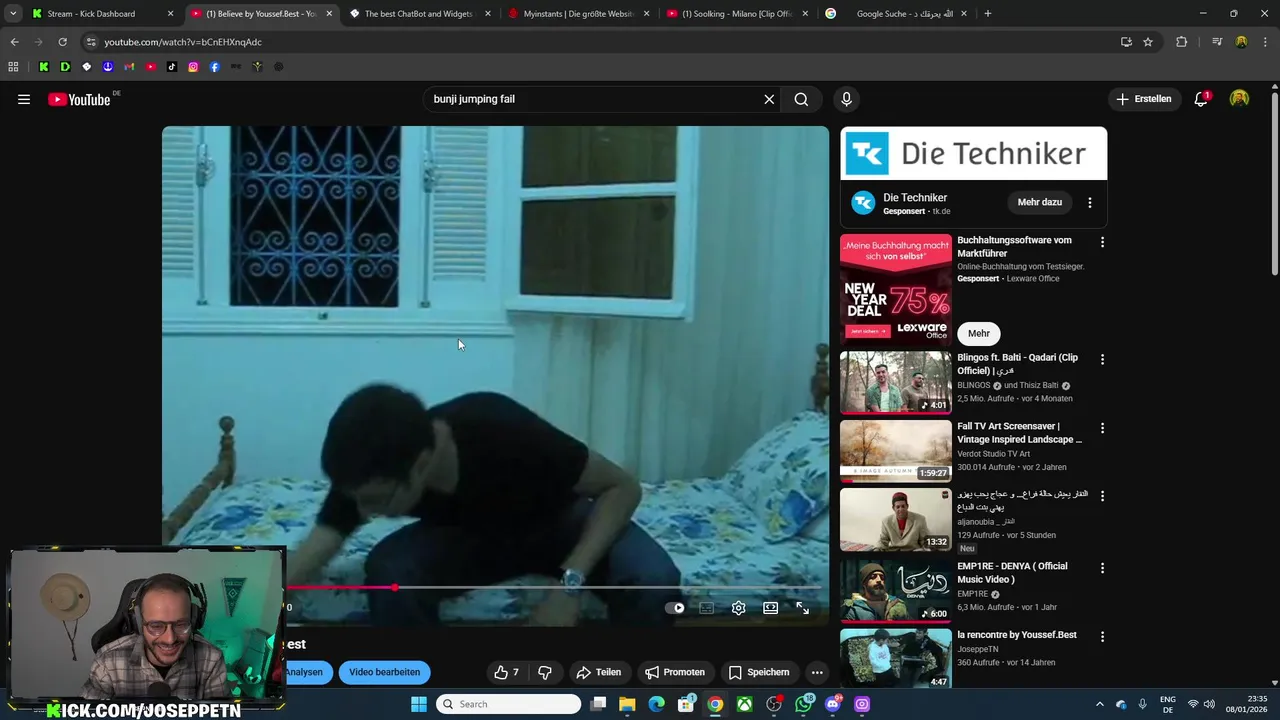Save video with the Speichern button
Image resolution: width=1280 pixels, height=720 pixels.
[759, 672]
